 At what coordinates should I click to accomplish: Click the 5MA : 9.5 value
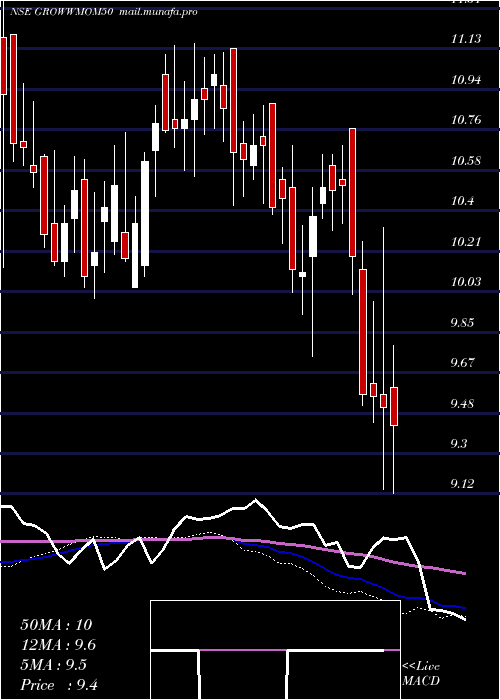pos(54,665)
